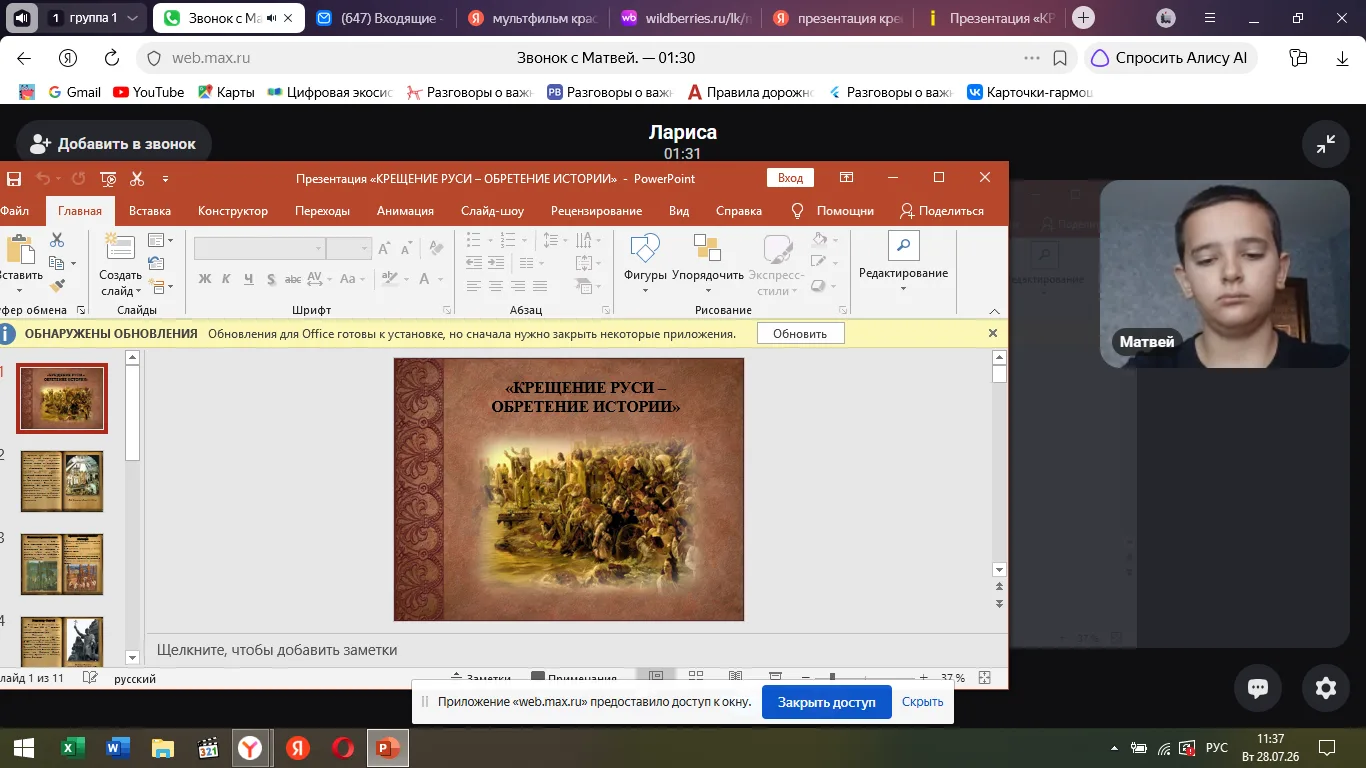Click the Скрыть link in sharing bar
Image resolution: width=1366 pixels, height=768 pixels.
[x=922, y=702]
